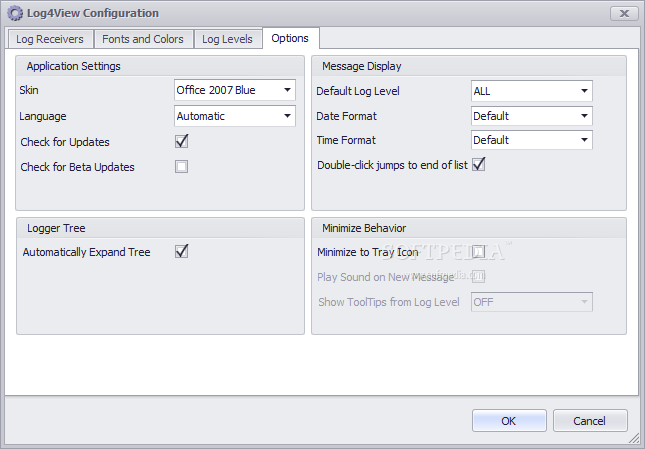645x449 pixels.
Task: Click the dialog resize grip at bottom-right corner
Action: coord(636,440)
